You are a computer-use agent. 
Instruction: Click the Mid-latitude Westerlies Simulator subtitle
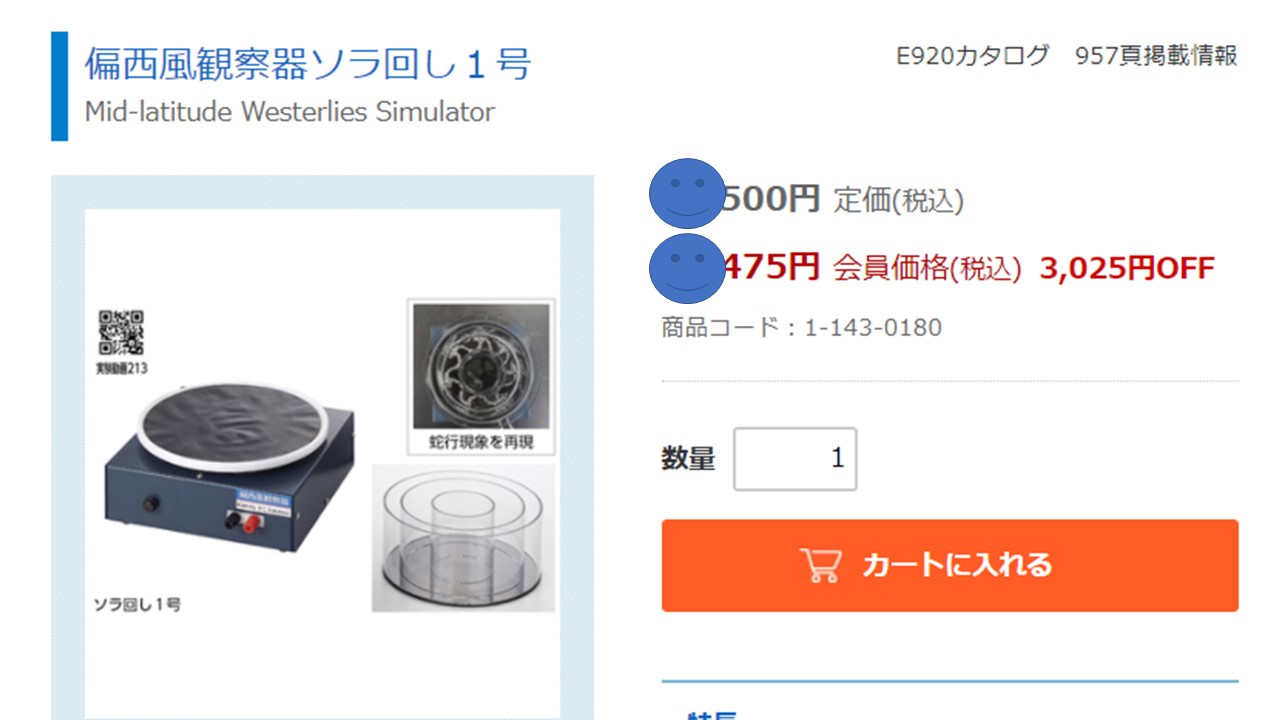[289, 112]
